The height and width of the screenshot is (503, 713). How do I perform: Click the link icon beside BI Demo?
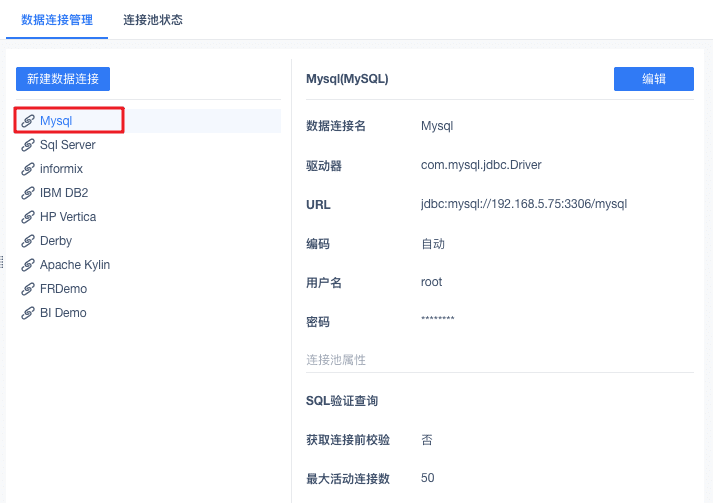tap(28, 313)
